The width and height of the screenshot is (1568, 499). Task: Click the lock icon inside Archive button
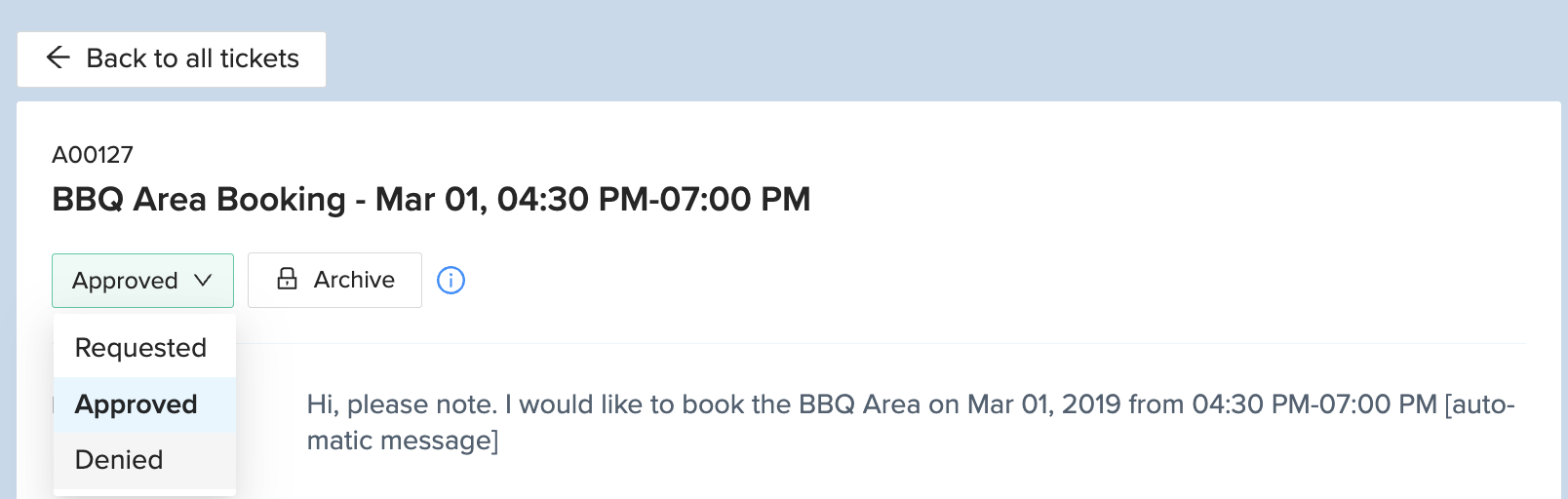click(287, 280)
